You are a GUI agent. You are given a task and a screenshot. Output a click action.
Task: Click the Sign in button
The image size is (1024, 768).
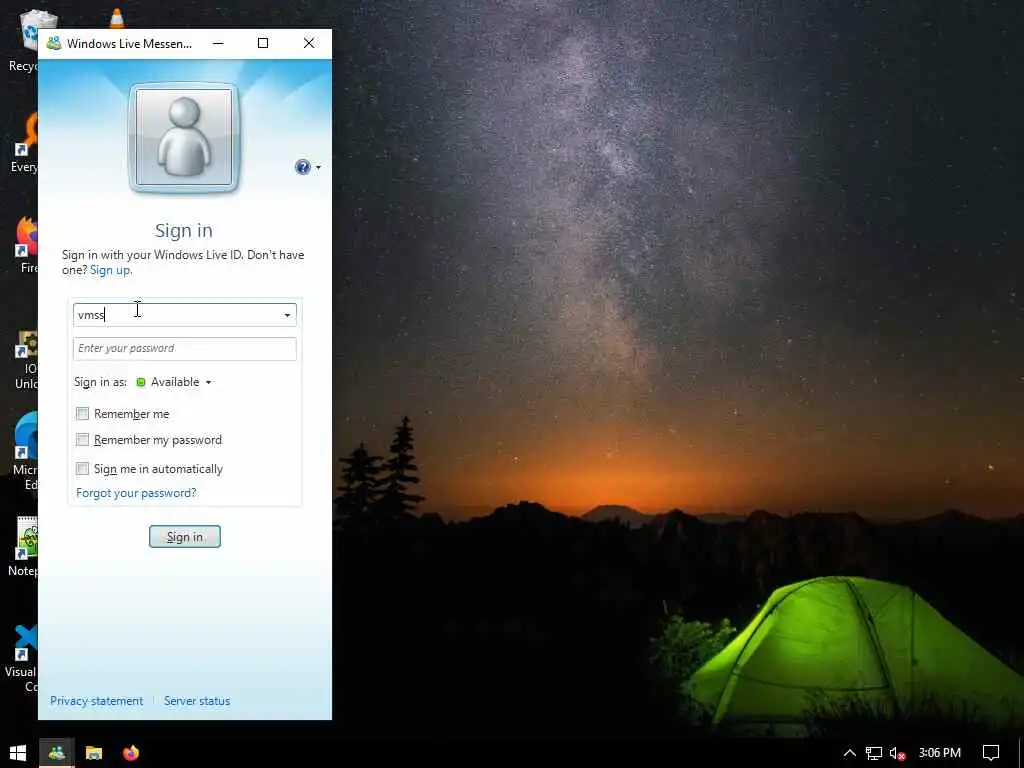point(185,537)
